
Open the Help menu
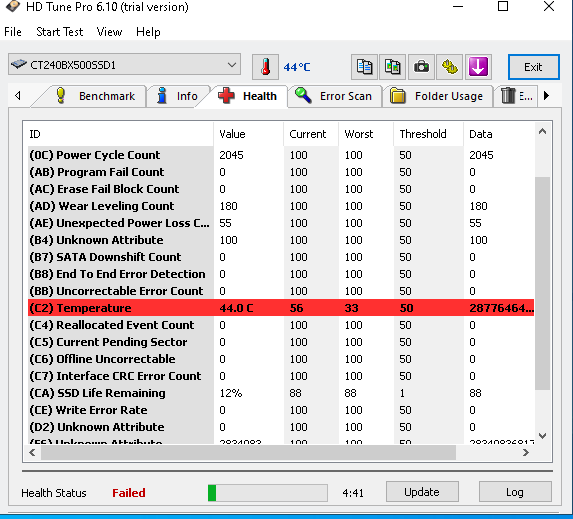pyautogui.click(x=148, y=32)
